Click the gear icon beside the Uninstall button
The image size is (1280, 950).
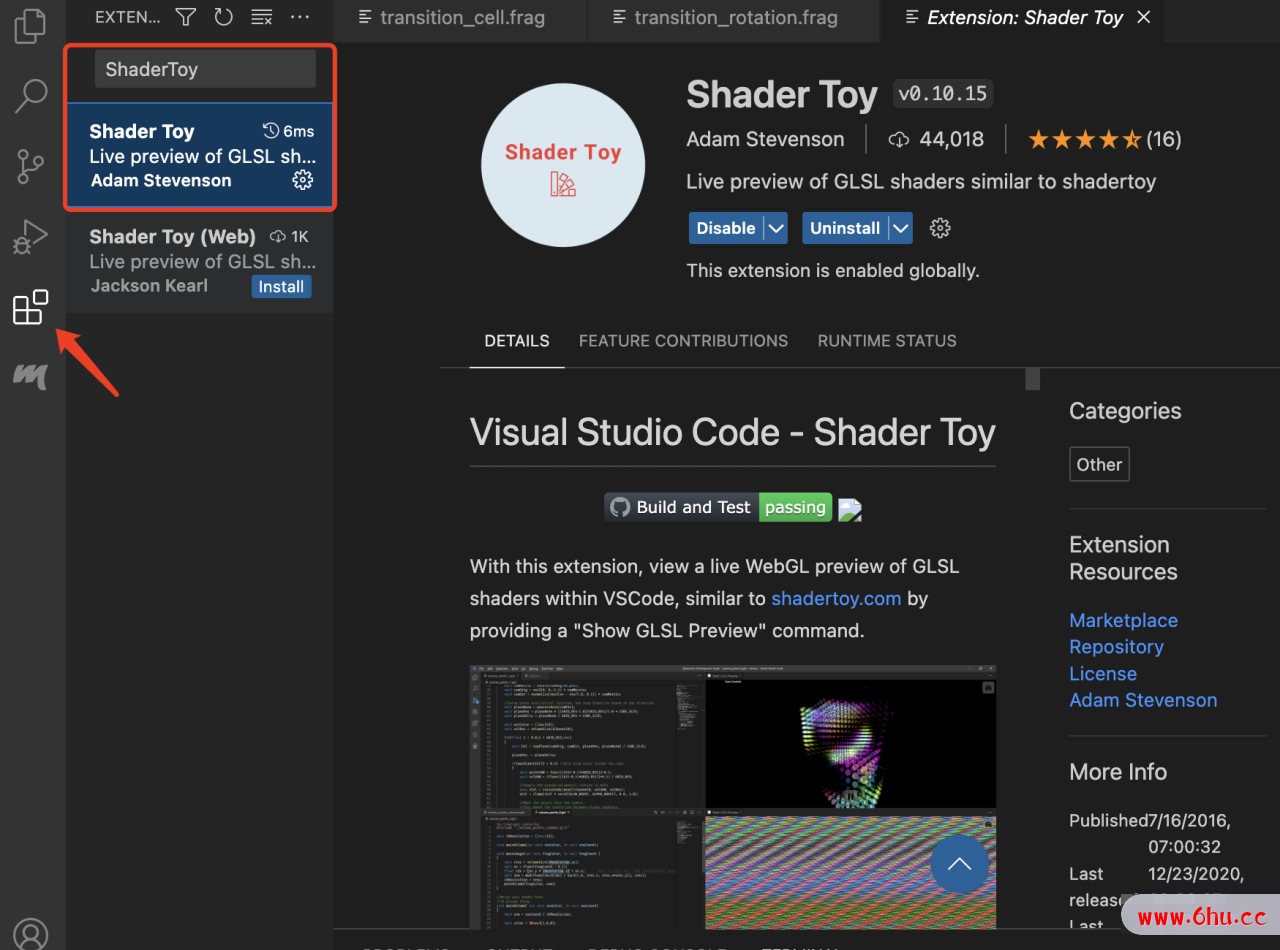point(939,228)
